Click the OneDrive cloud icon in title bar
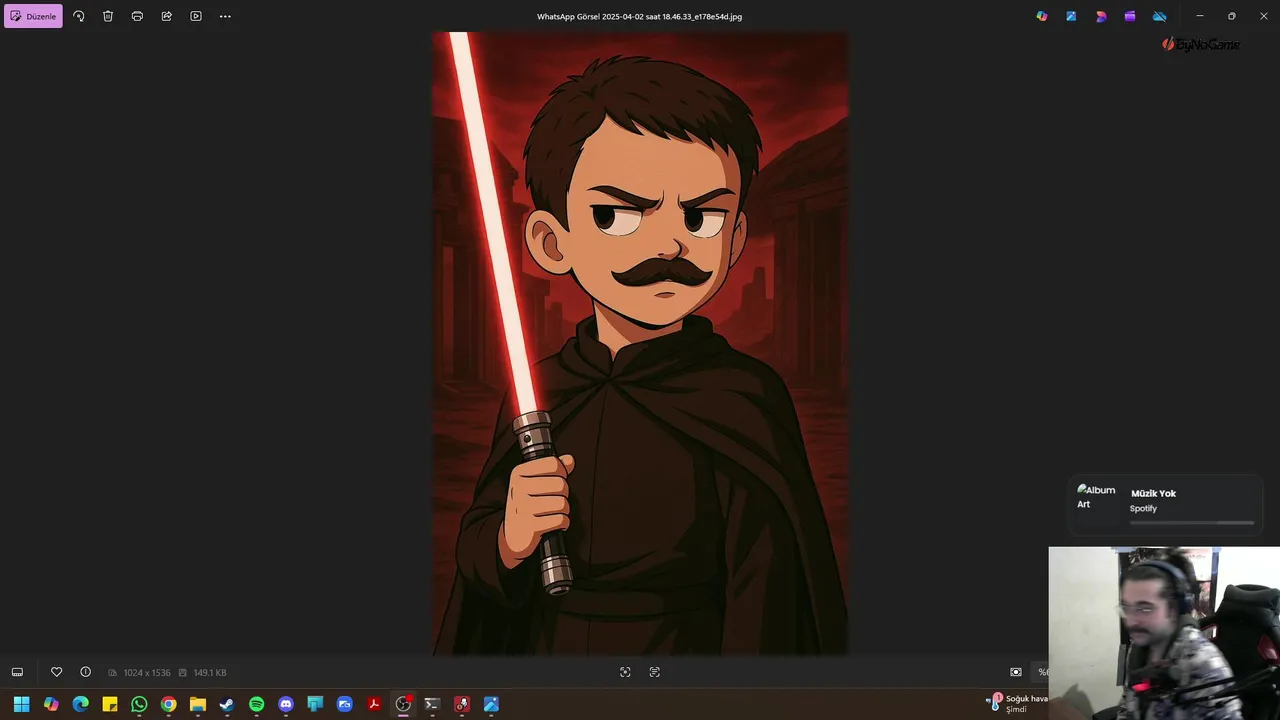The height and width of the screenshot is (720, 1280). tap(1160, 16)
